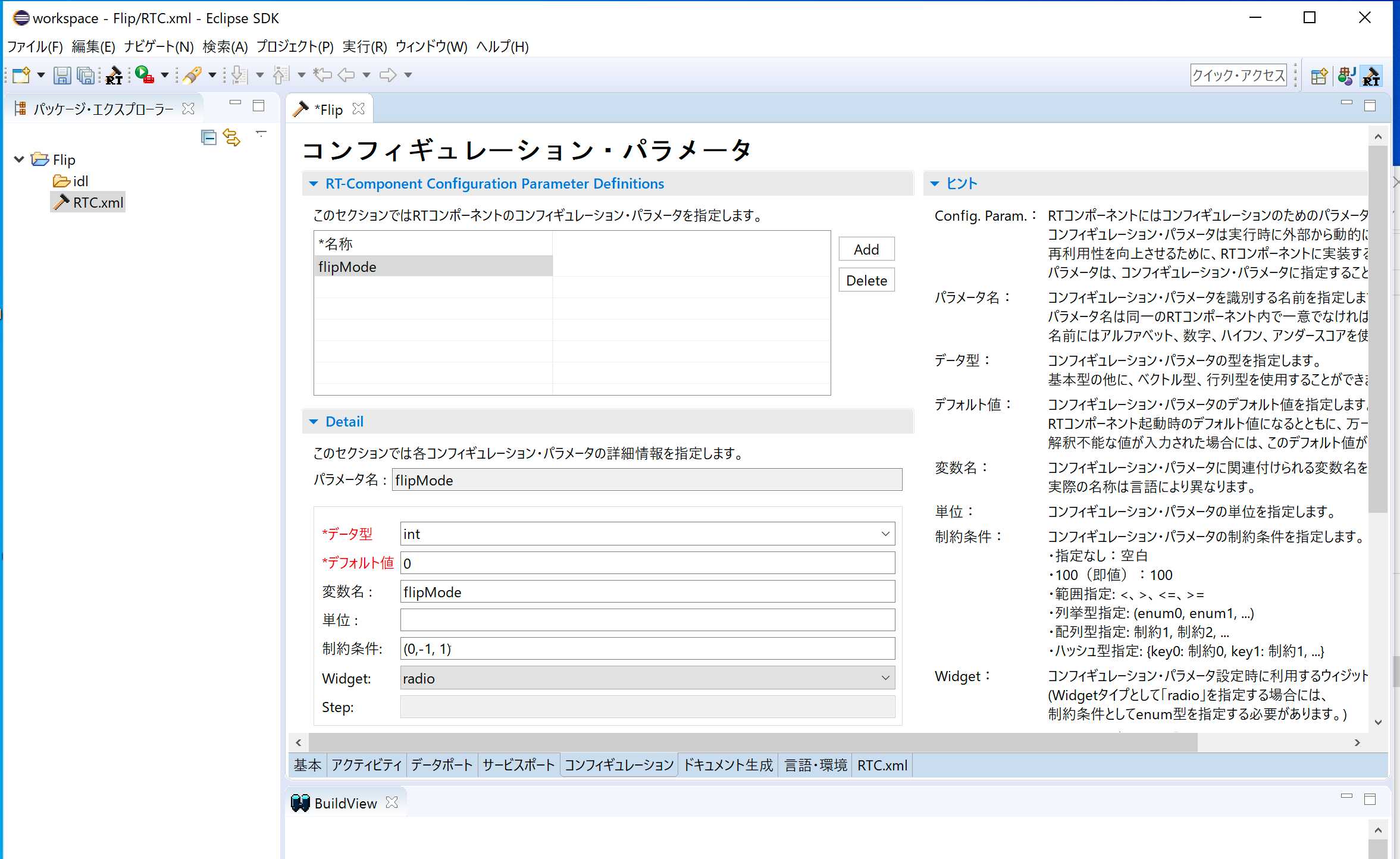The height and width of the screenshot is (859, 1400).
Task: Open the Widget combo box showing radio
Action: click(647, 678)
